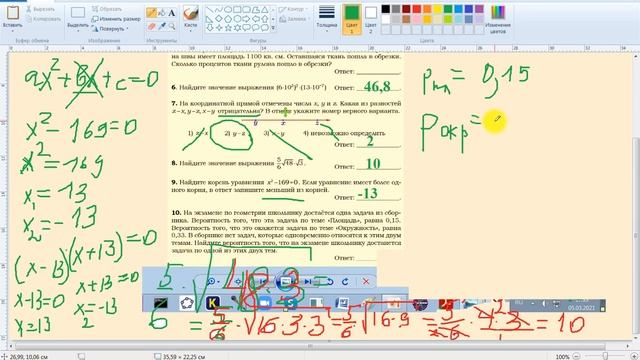Click the 100% zoom level text

coord(562,356)
